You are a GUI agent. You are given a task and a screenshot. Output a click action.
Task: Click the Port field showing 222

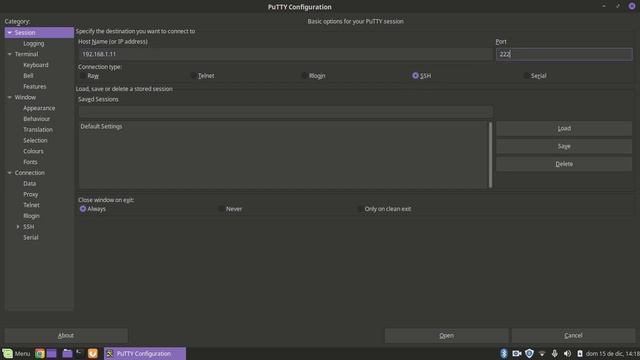564,54
